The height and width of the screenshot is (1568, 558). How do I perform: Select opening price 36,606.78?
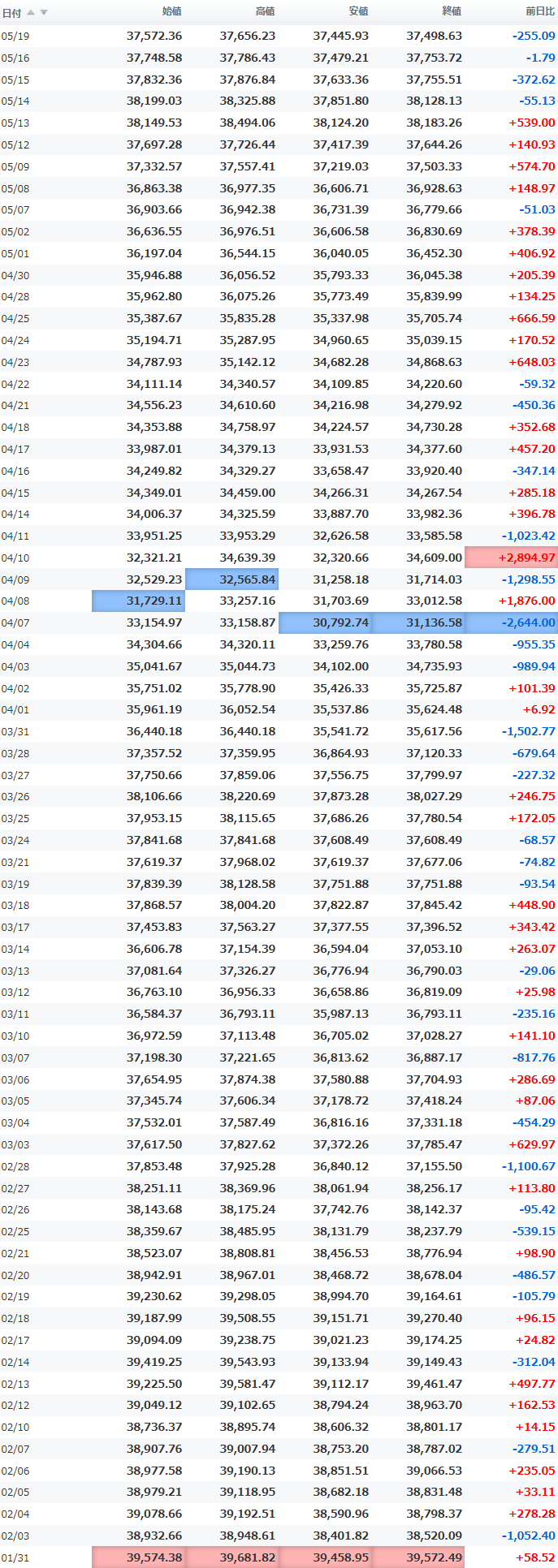(x=154, y=949)
